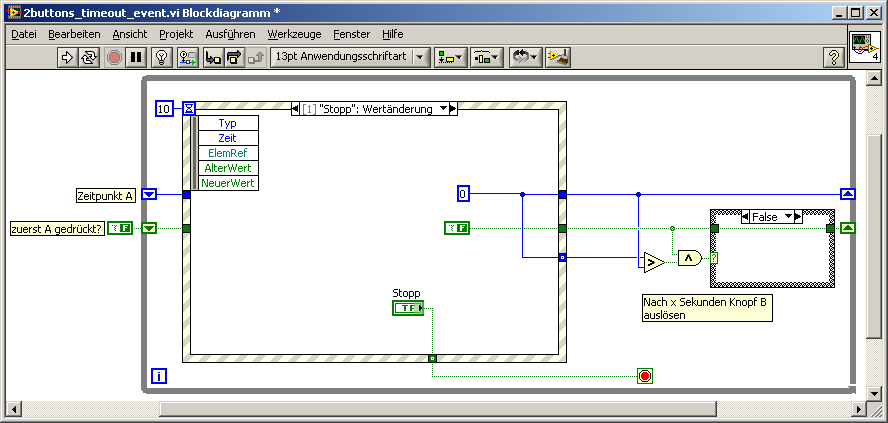The image size is (888, 423).
Task: Open the Hilfe menu
Action: click(x=392, y=34)
